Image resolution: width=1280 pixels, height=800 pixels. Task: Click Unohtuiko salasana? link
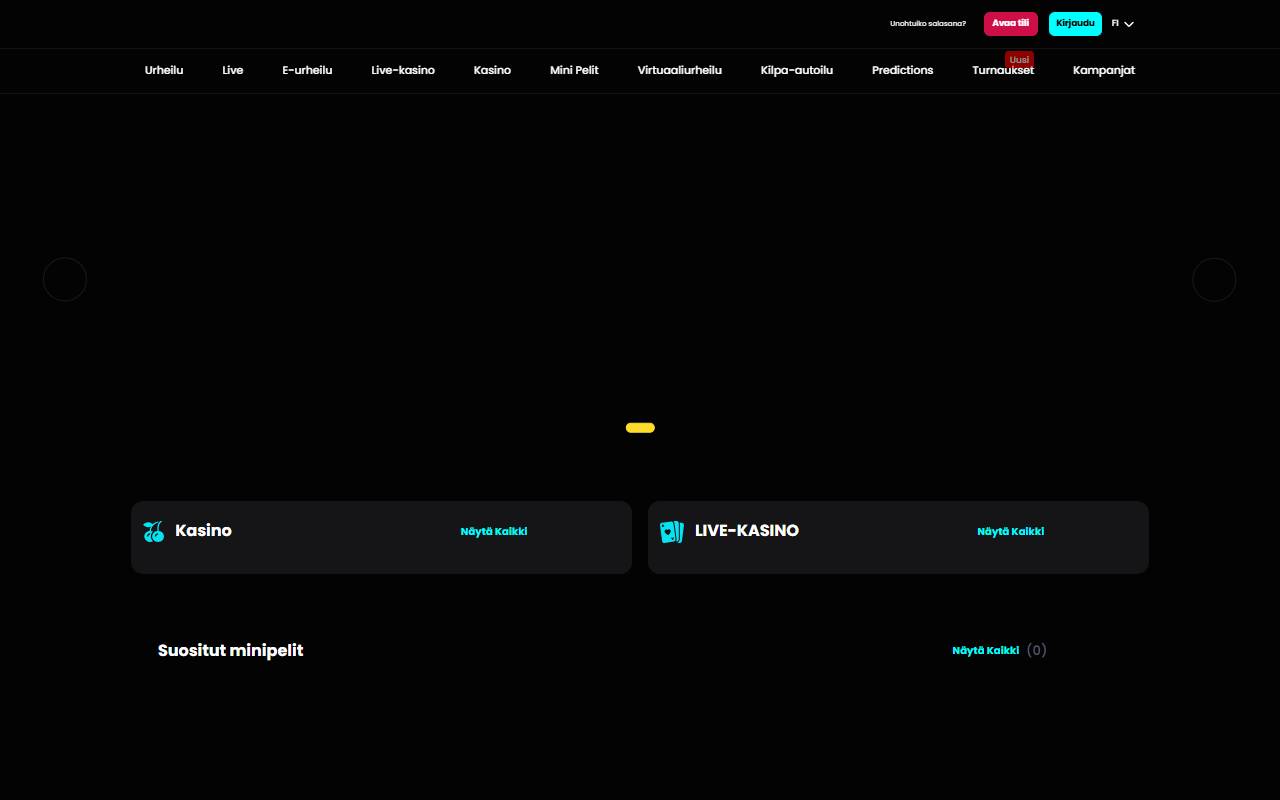[x=928, y=23]
